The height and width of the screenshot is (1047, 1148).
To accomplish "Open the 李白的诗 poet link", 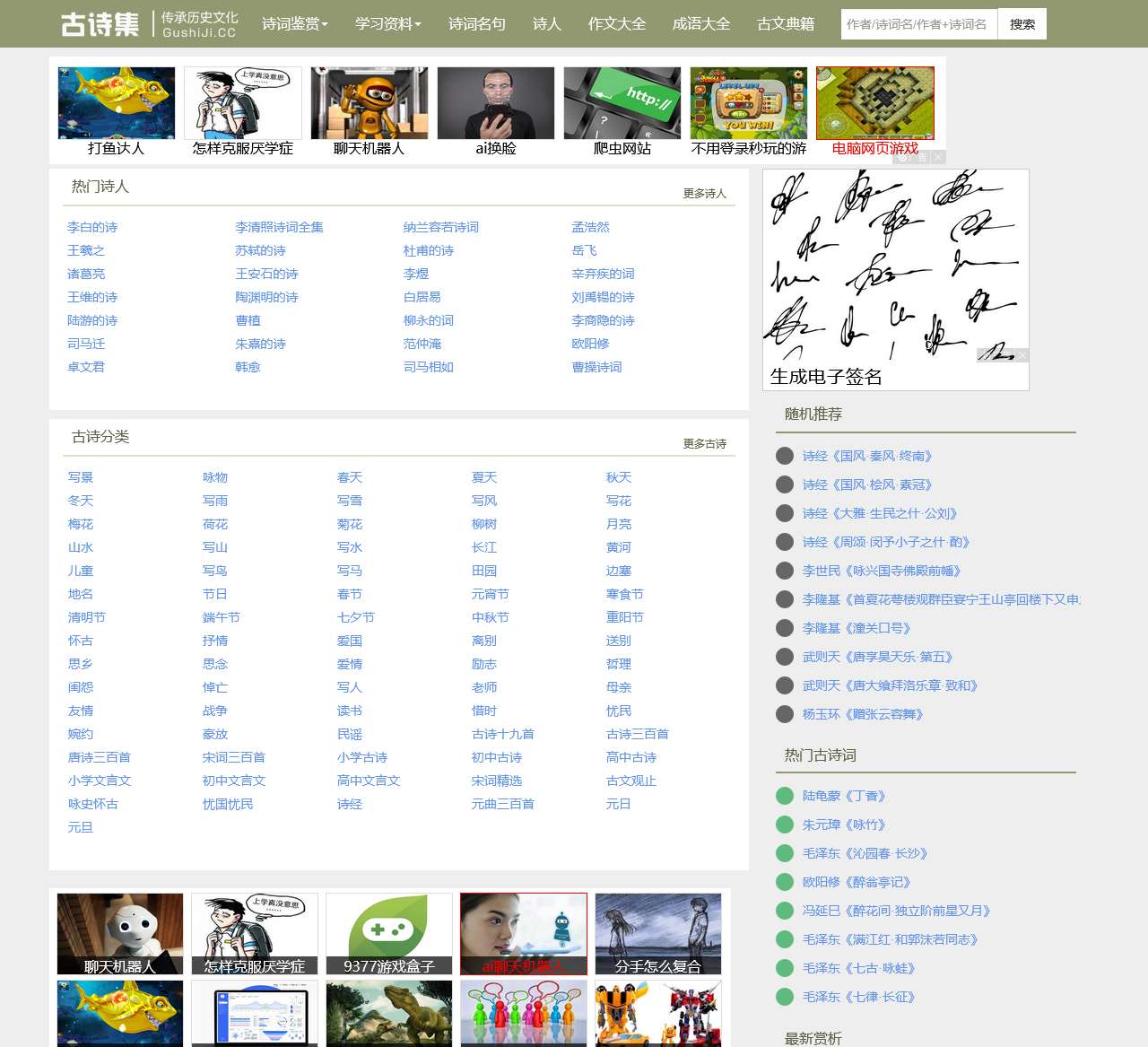I will 92,227.
